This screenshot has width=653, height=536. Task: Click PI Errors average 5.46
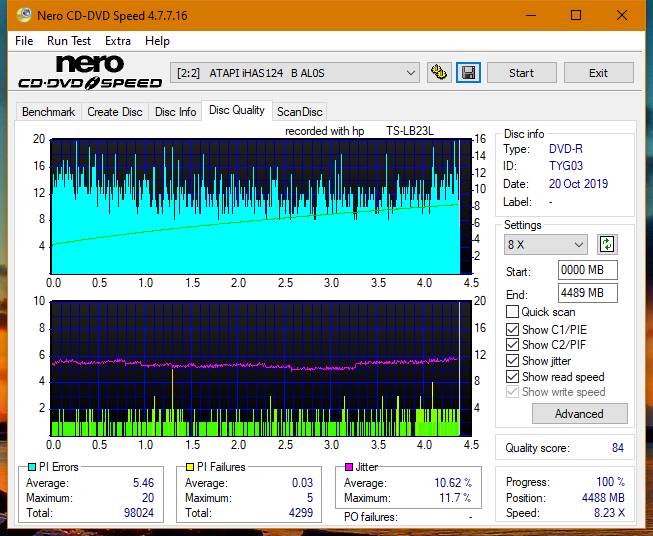tap(143, 483)
